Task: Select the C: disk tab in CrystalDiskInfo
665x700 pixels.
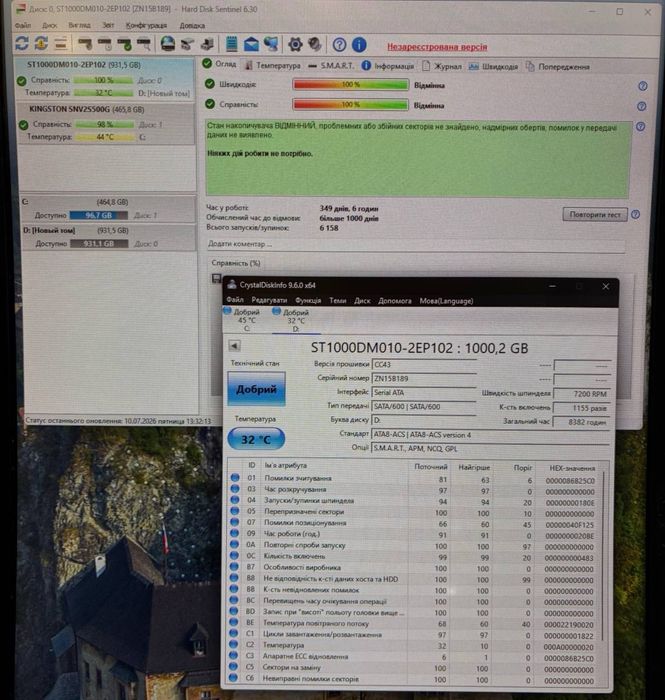Action: pos(246,321)
